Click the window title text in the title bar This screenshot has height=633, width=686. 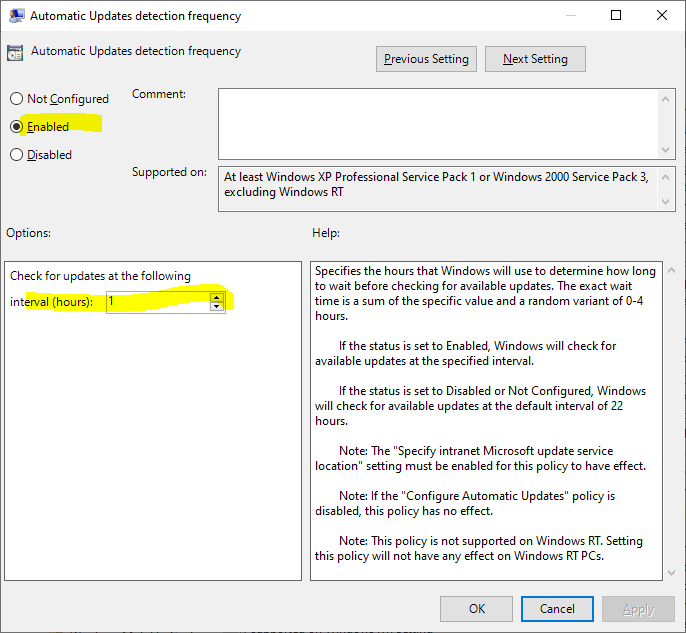136,16
